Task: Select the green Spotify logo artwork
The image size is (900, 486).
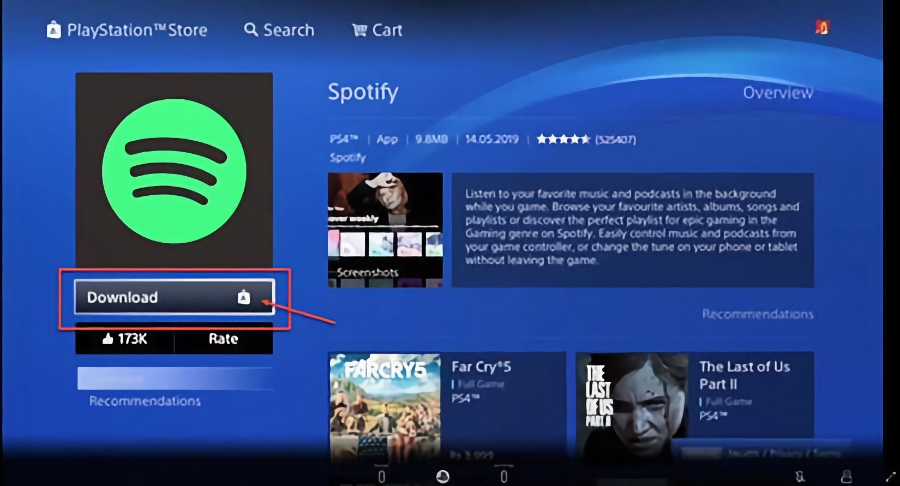Action: (174, 170)
